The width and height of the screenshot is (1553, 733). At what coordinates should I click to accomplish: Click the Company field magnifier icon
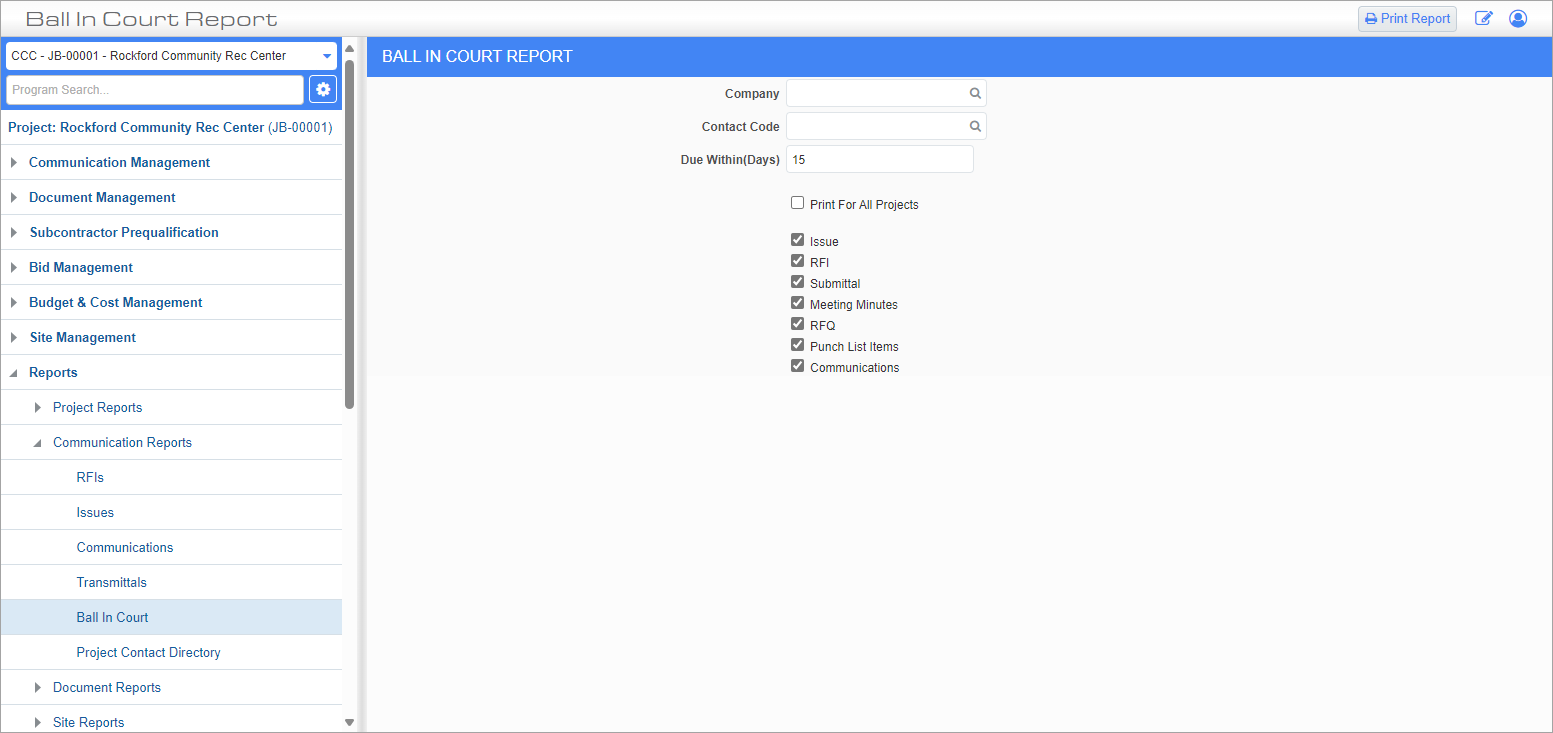975,94
